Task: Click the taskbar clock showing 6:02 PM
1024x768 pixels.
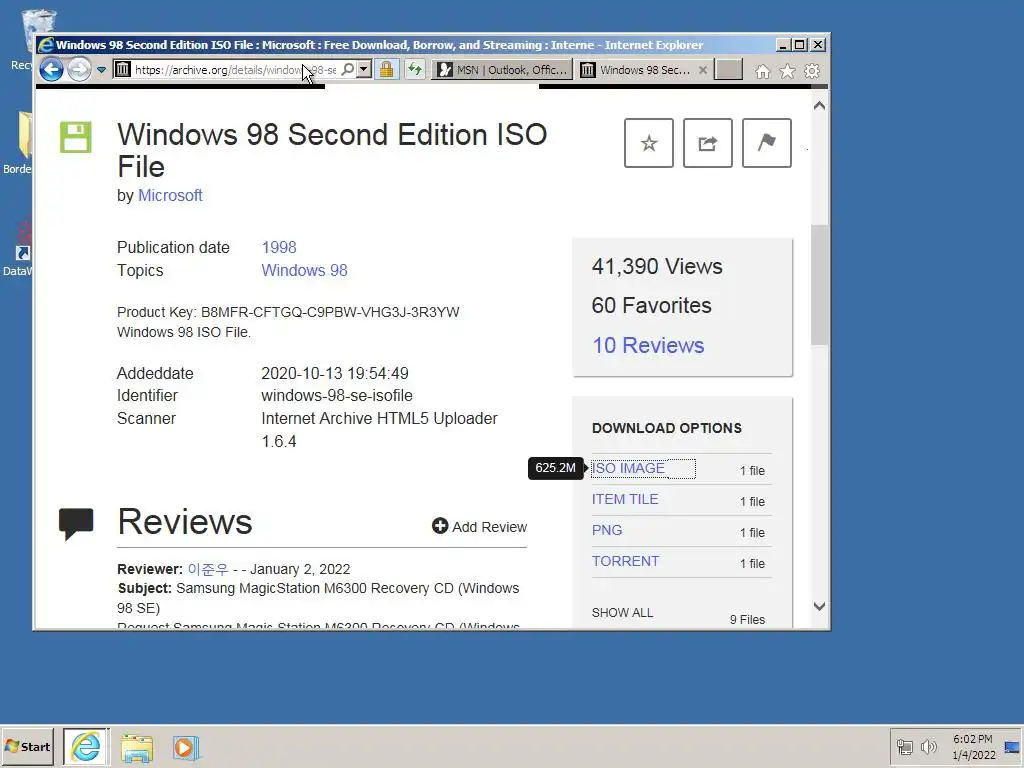Action: point(973,746)
